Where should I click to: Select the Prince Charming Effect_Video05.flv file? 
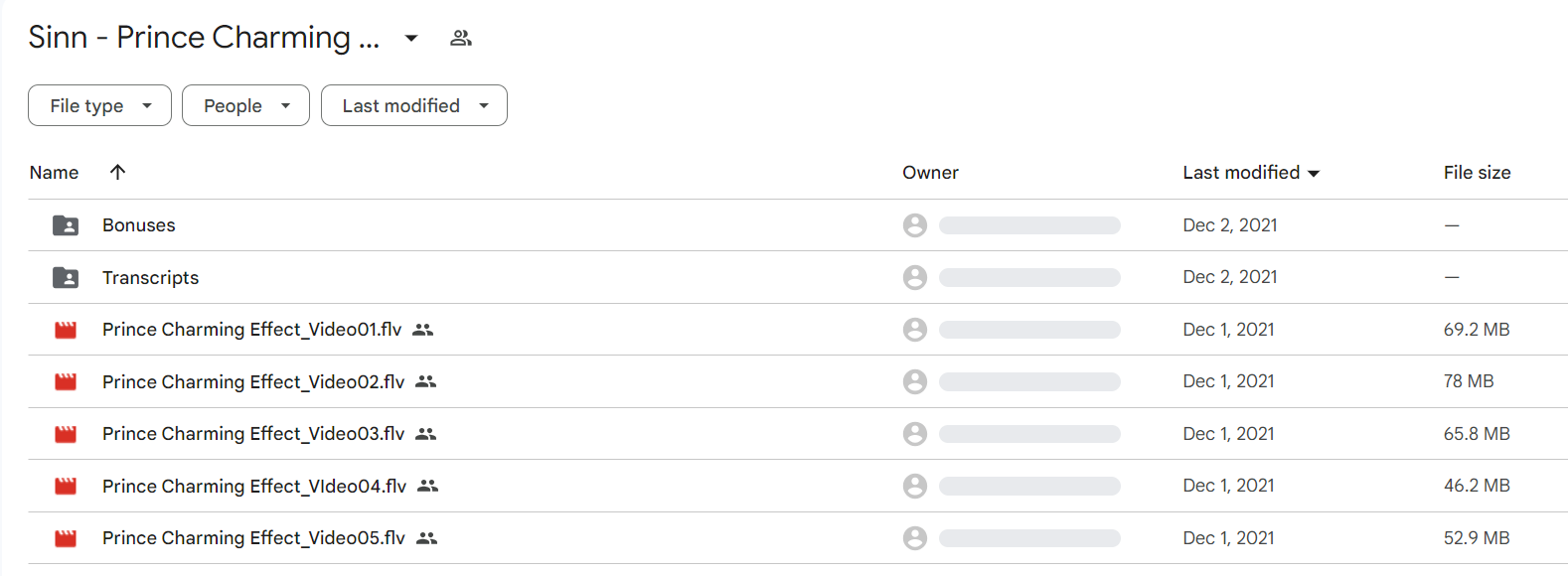tap(253, 538)
